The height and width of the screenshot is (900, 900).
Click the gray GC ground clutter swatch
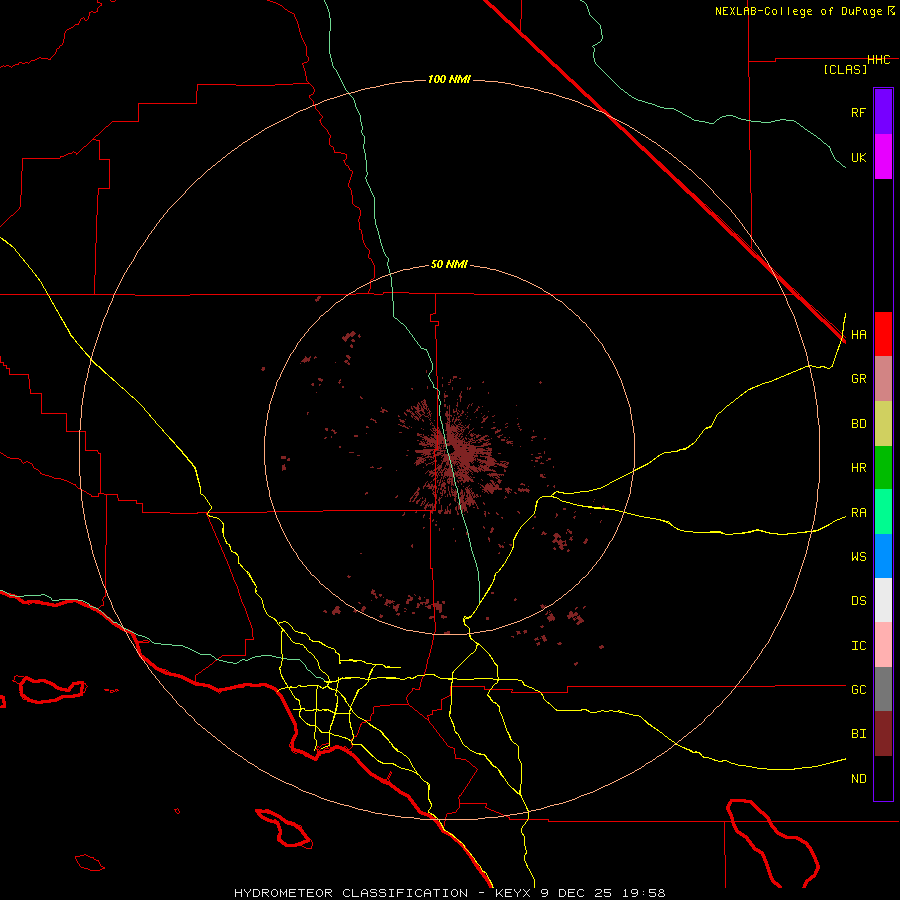[x=883, y=689]
